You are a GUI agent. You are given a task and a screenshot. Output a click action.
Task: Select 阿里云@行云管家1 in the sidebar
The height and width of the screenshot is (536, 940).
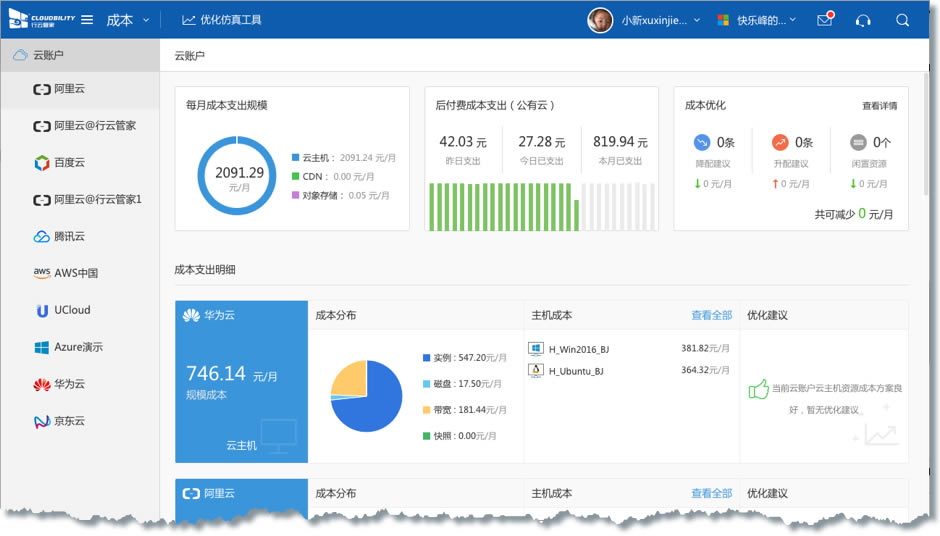click(80, 200)
